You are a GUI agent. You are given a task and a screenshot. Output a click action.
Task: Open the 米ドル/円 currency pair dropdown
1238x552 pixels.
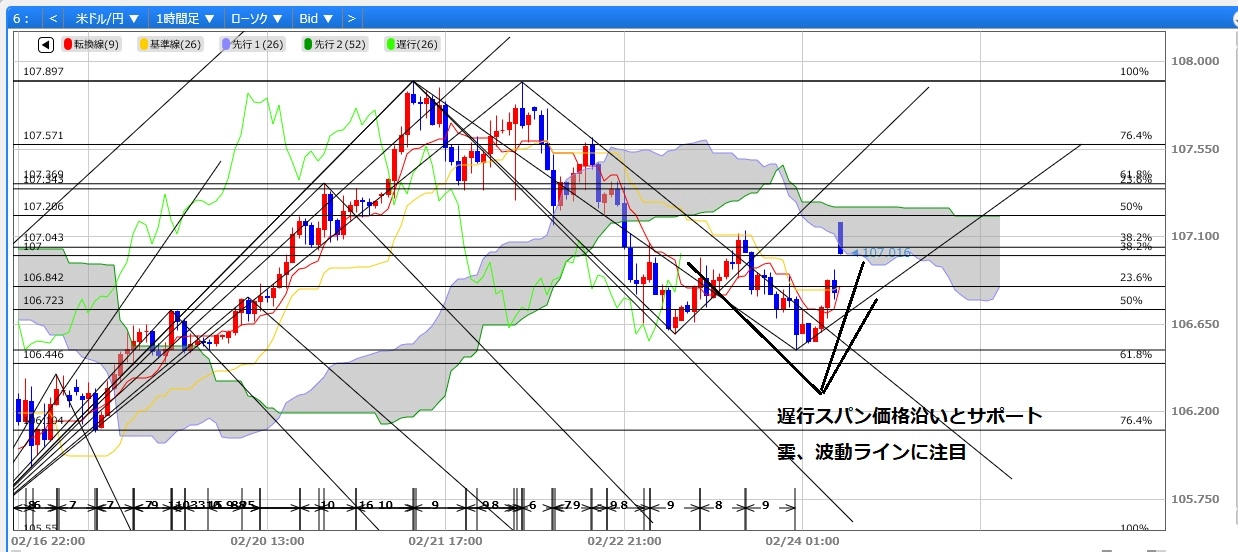(108, 18)
